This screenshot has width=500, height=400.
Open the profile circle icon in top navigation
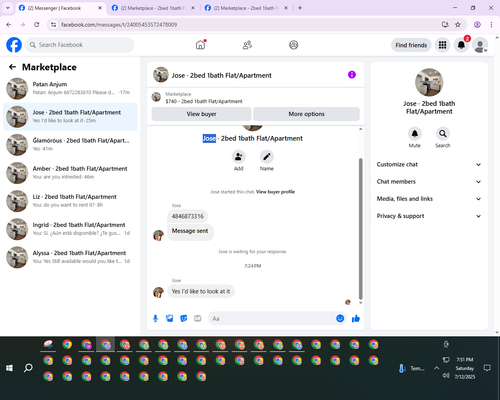click(293, 45)
